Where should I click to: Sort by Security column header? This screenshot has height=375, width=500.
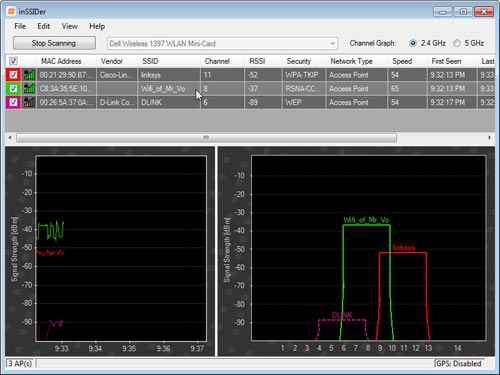(304, 61)
